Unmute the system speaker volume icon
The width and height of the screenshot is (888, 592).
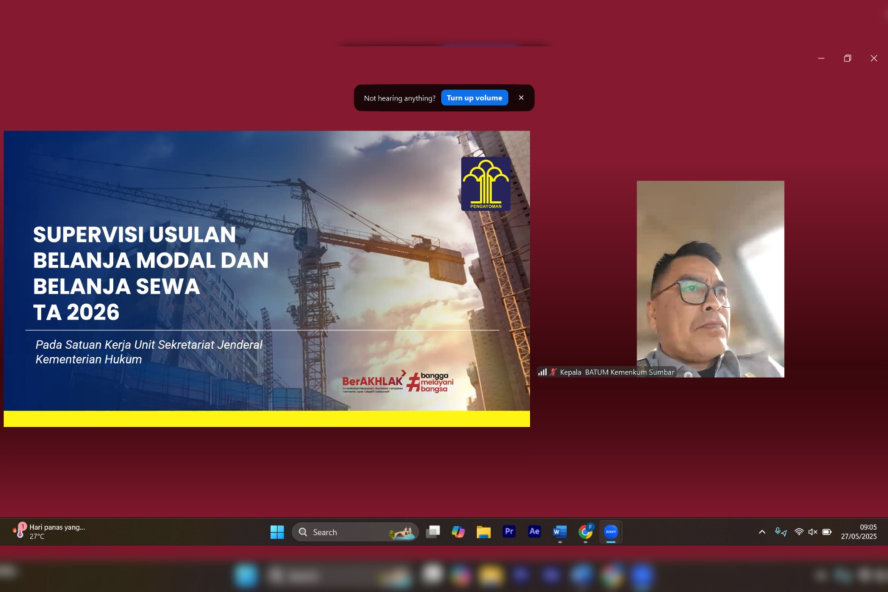(x=813, y=532)
